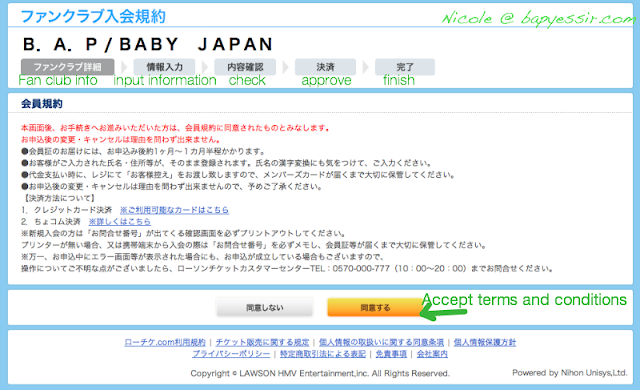Open the 免責事項 footer link
640x390 pixels.
[391, 354]
